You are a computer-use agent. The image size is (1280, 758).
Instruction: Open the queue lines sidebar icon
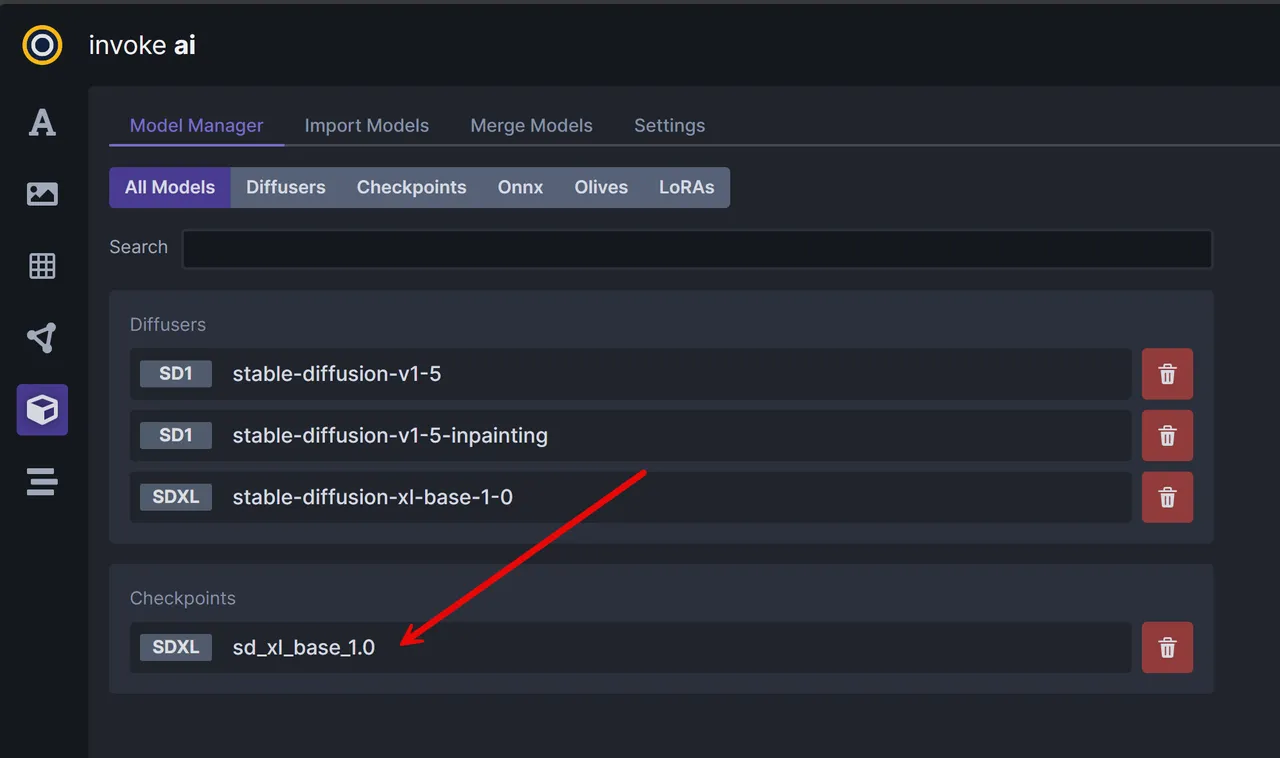42,482
